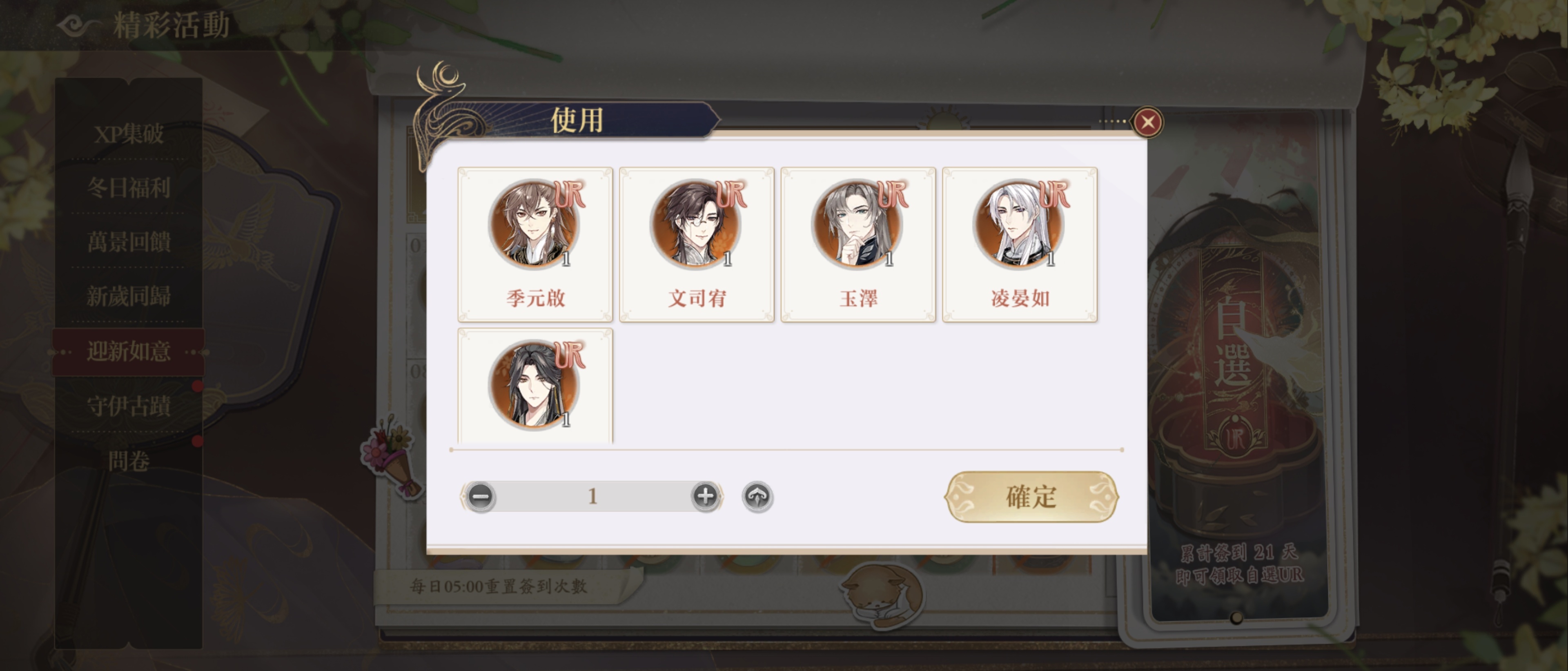Click the max quantity arrow icon
Viewport: 1568px width, 671px height.
pyautogui.click(x=757, y=496)
